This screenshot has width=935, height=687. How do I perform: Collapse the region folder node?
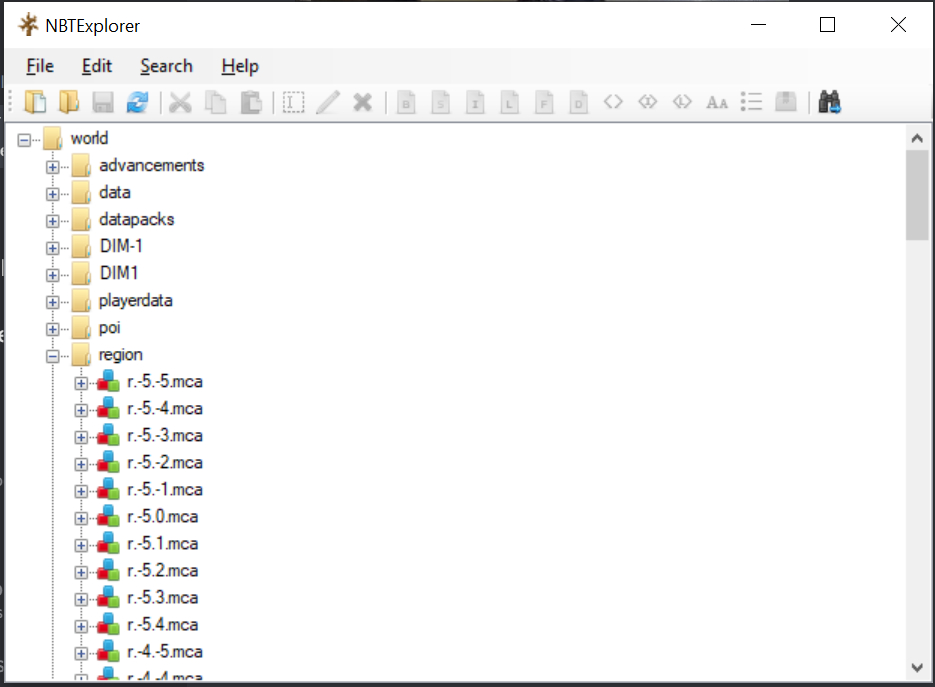tap(52, 356)
